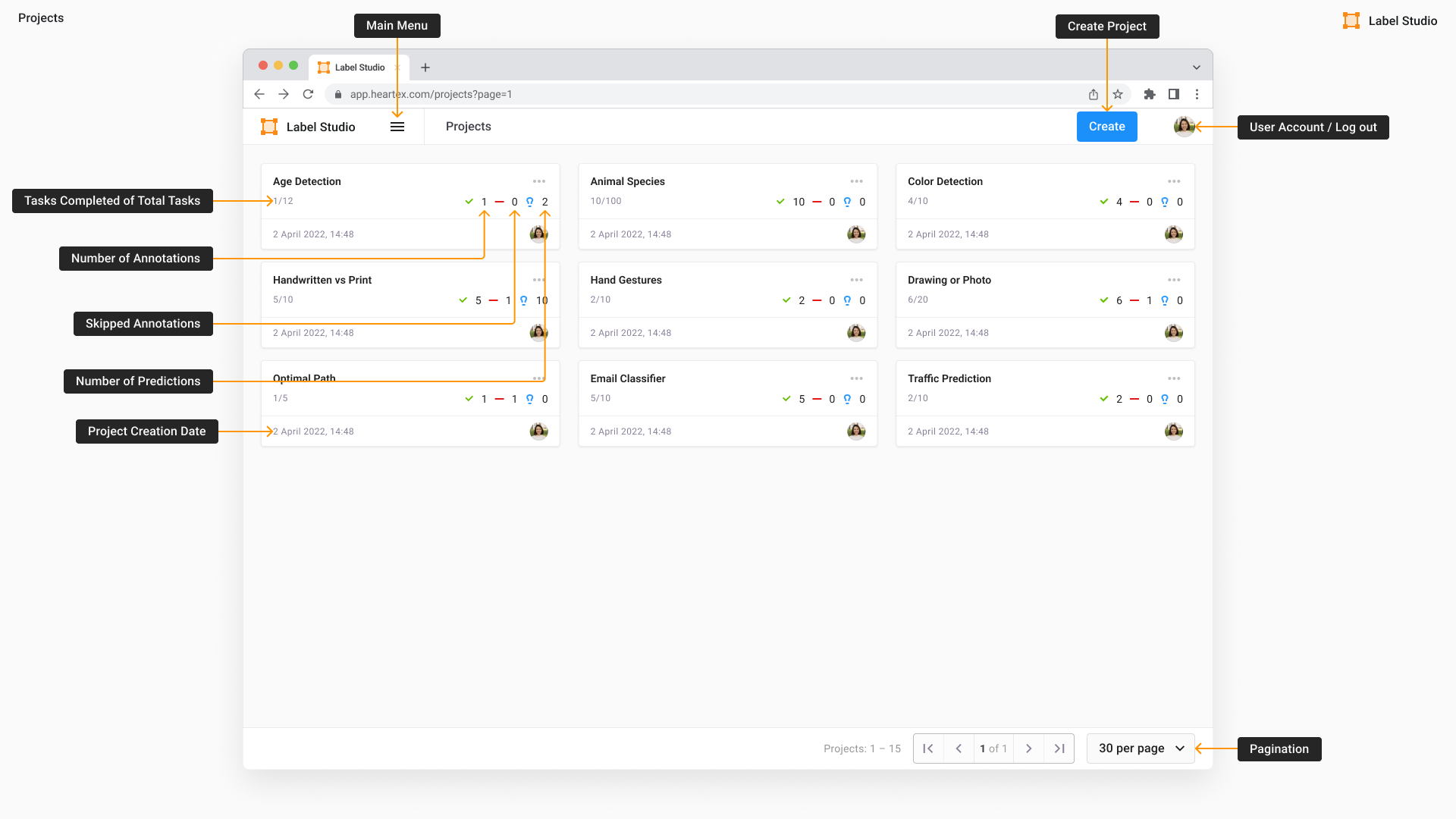The image size is (1456, 819).
Task: Open Animal Species three-dot menu
Action: [x=856, y=181]
